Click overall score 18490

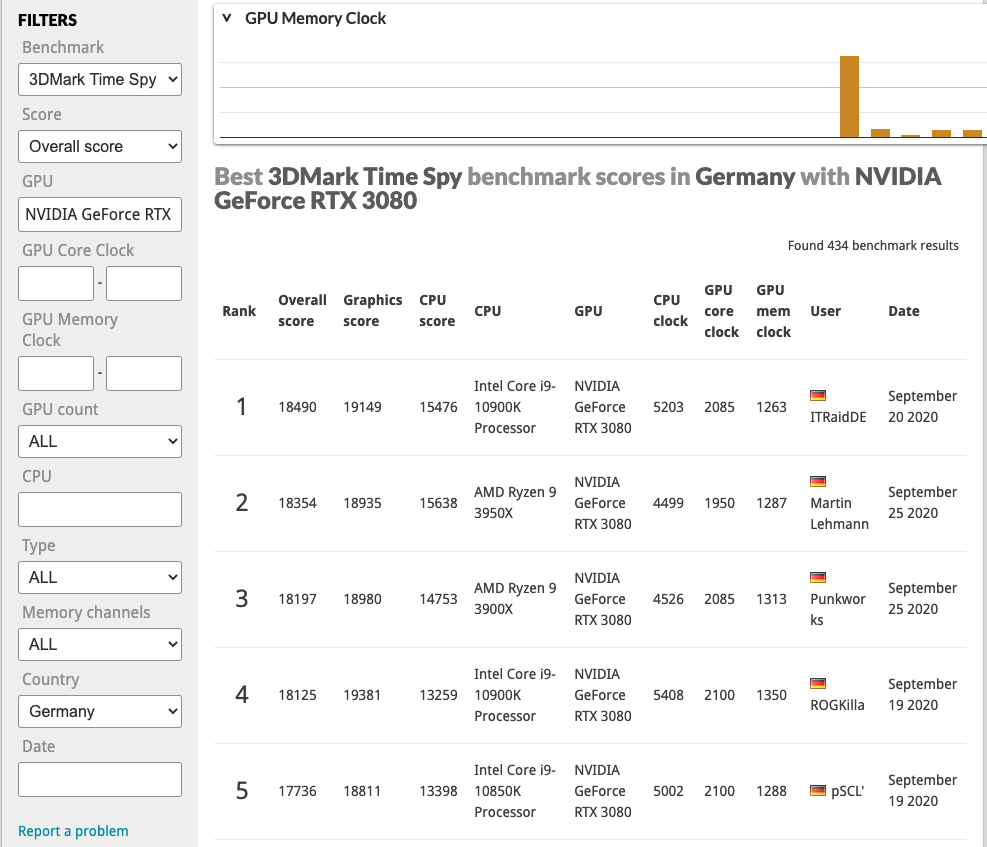pyautogui.click(x=298, y=407)
